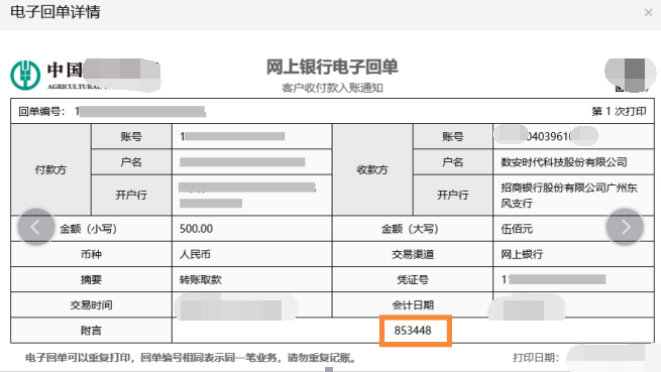
Task: Click the 网上银行 transaction channel value
Action: pos(522,254)
